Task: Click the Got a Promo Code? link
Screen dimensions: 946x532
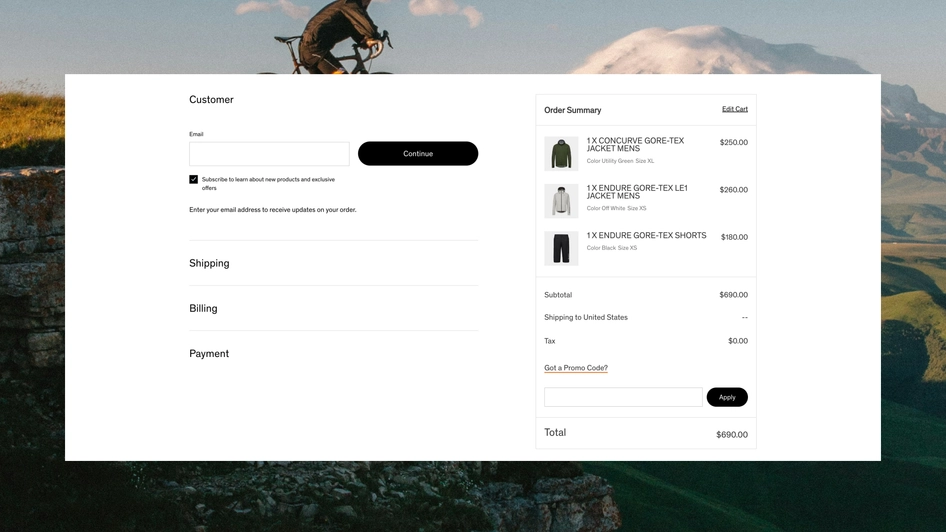Action: coord(576,368)
